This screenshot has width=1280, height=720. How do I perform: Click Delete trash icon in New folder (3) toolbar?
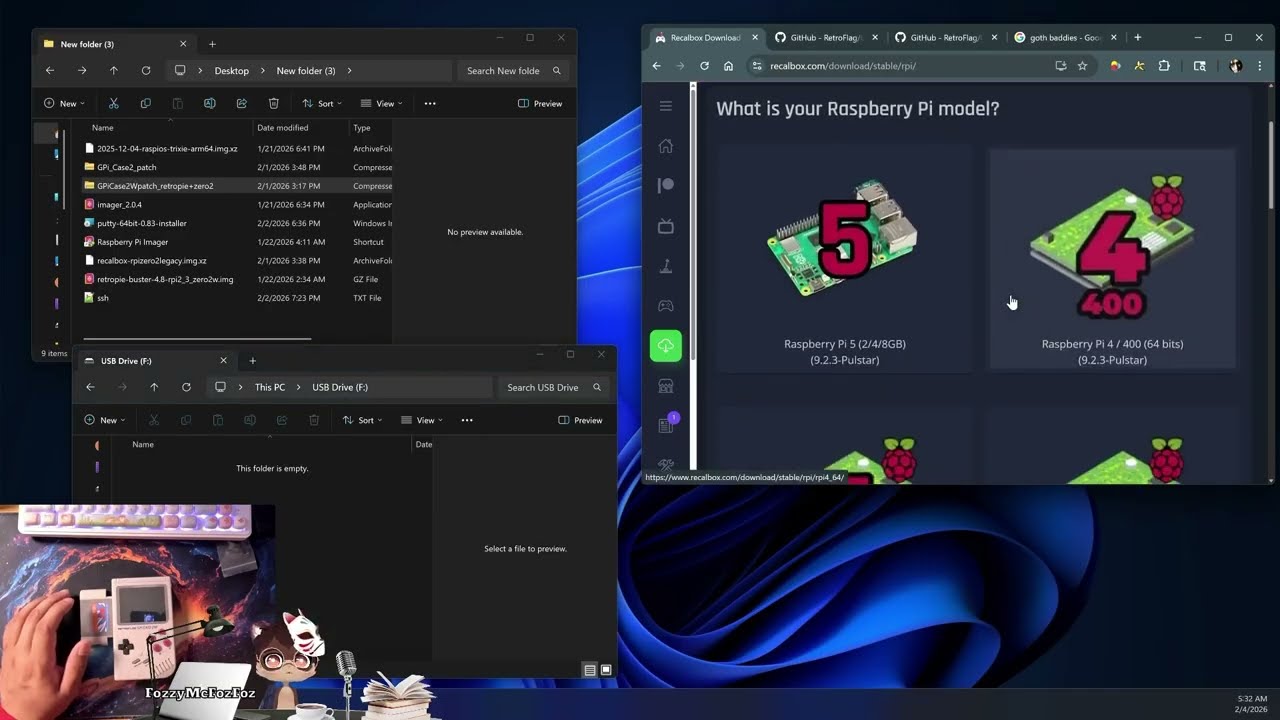(x=274, y=103)
